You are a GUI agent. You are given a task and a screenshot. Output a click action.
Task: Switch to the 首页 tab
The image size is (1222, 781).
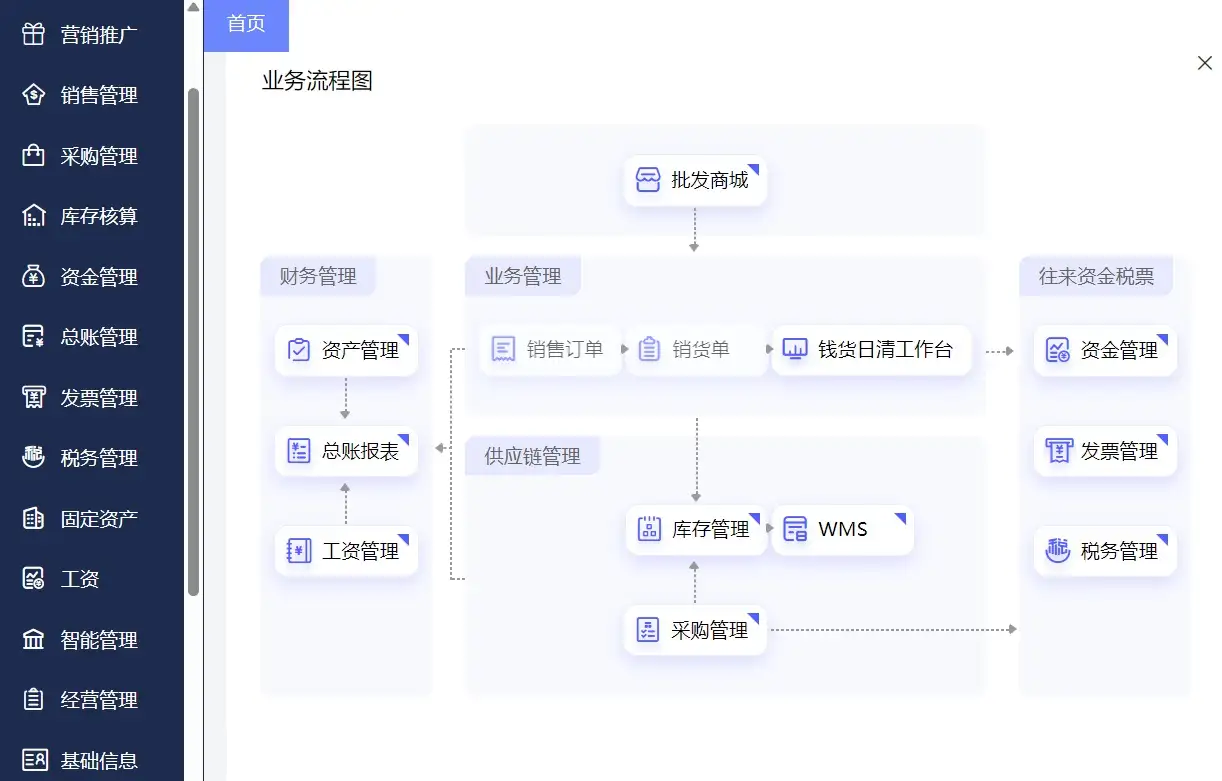(246, 25)
